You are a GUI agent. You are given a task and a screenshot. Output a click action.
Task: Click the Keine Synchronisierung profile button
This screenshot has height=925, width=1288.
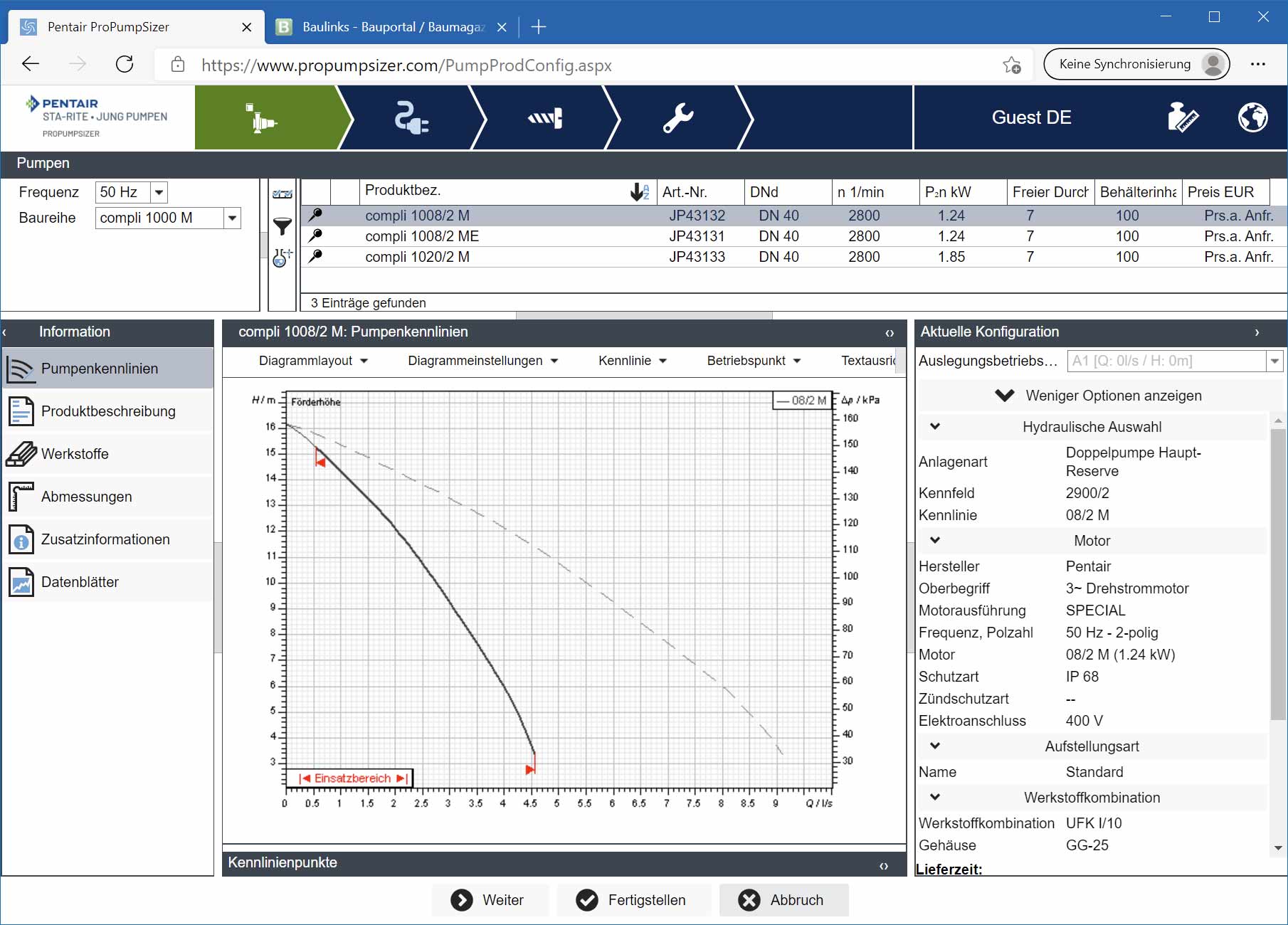1136,64
